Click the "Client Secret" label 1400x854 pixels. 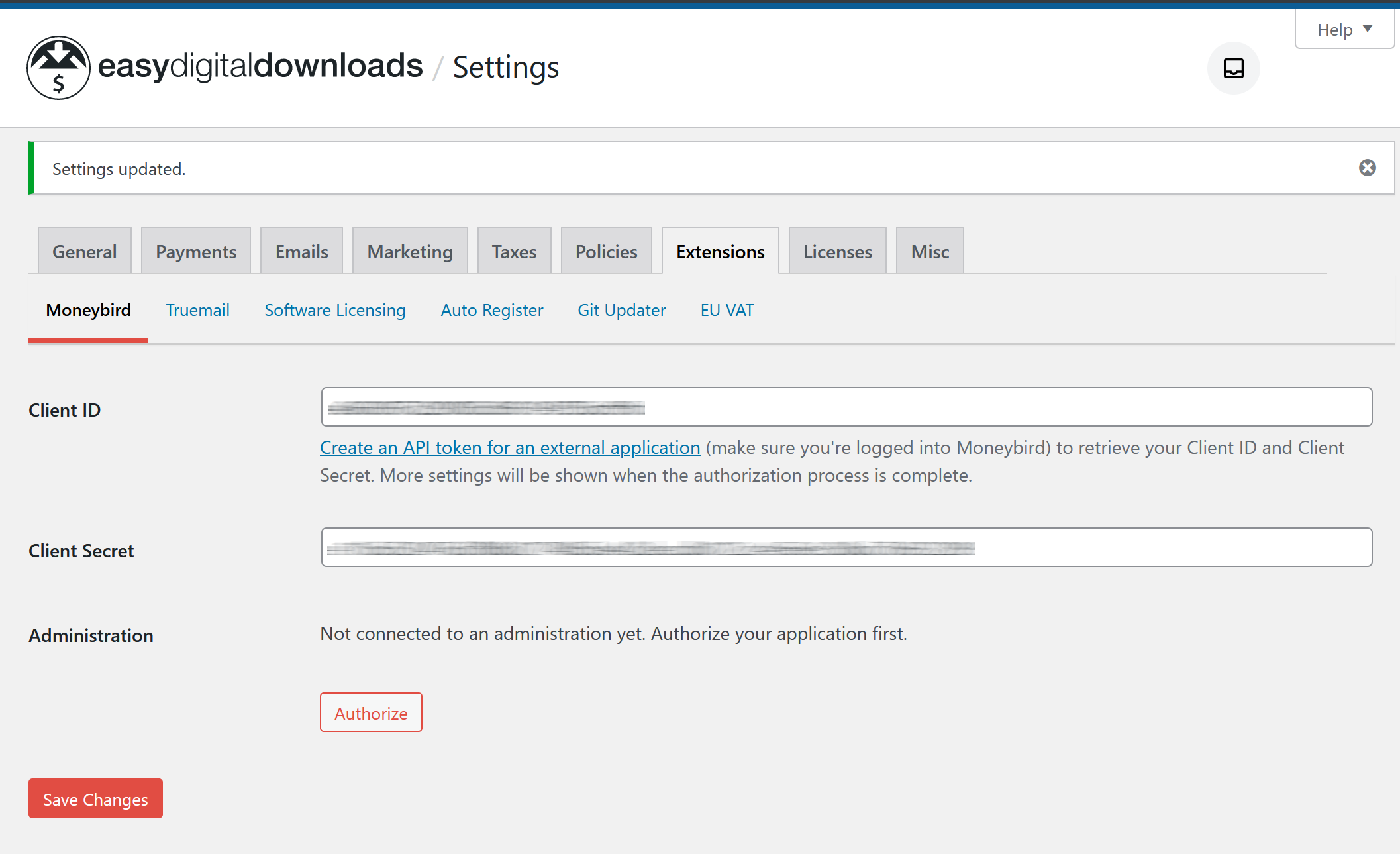(x=81, y=551)
